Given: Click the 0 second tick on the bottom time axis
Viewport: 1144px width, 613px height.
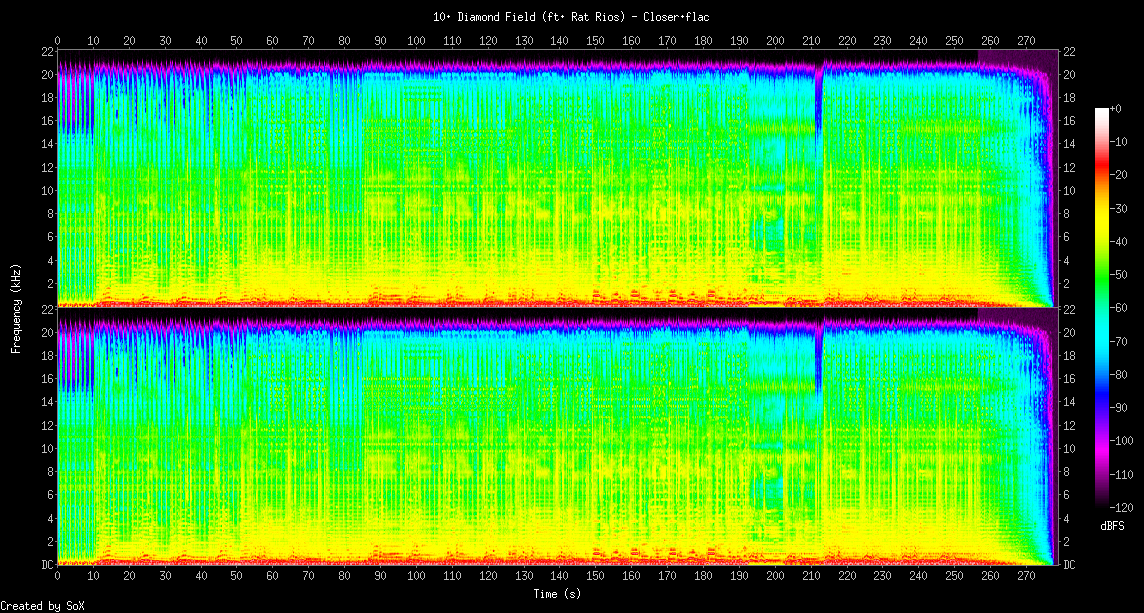Looking at the screenshot, I should (x=57, y=577).
